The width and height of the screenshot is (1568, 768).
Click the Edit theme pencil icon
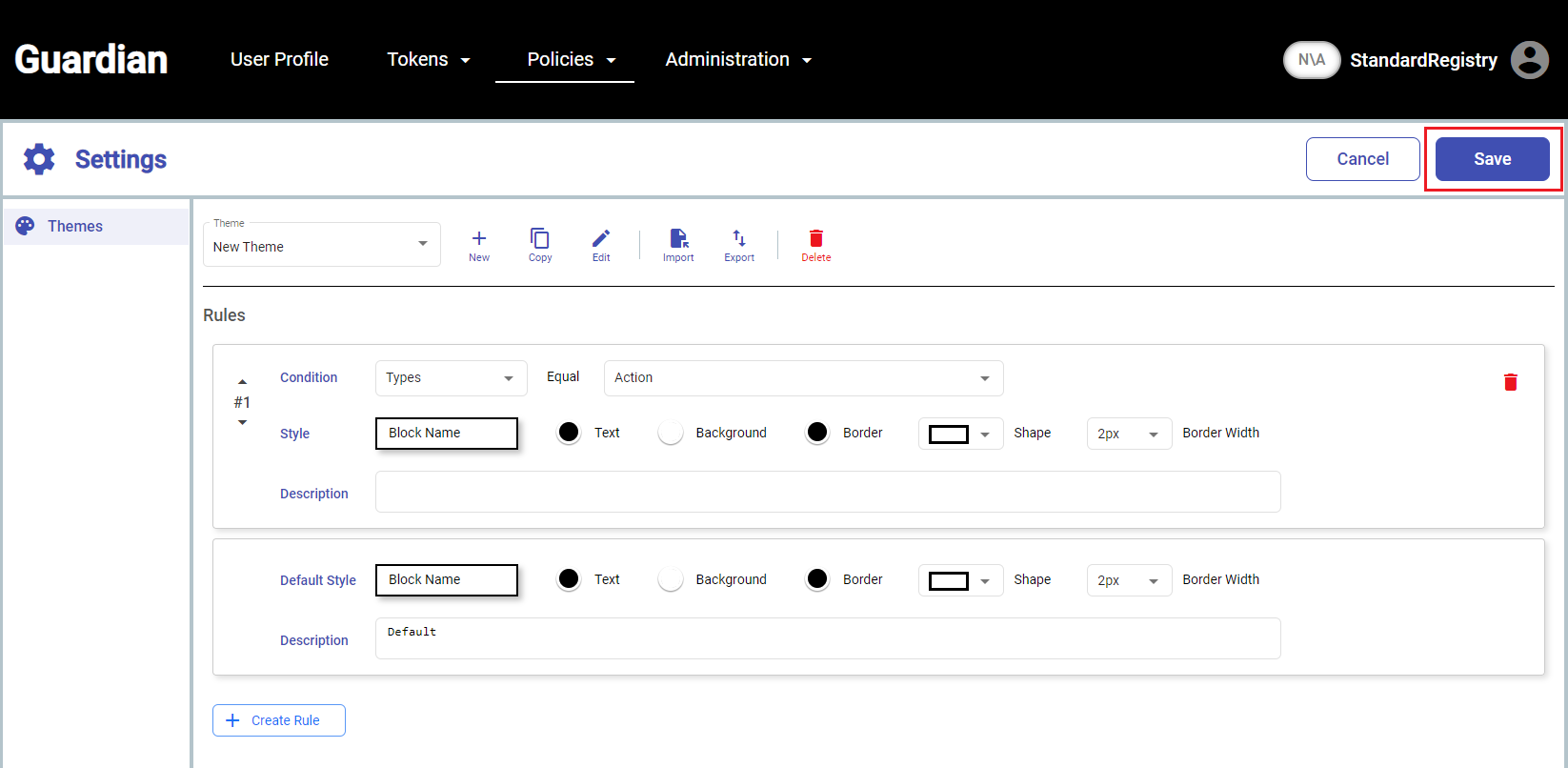(601, 239)
